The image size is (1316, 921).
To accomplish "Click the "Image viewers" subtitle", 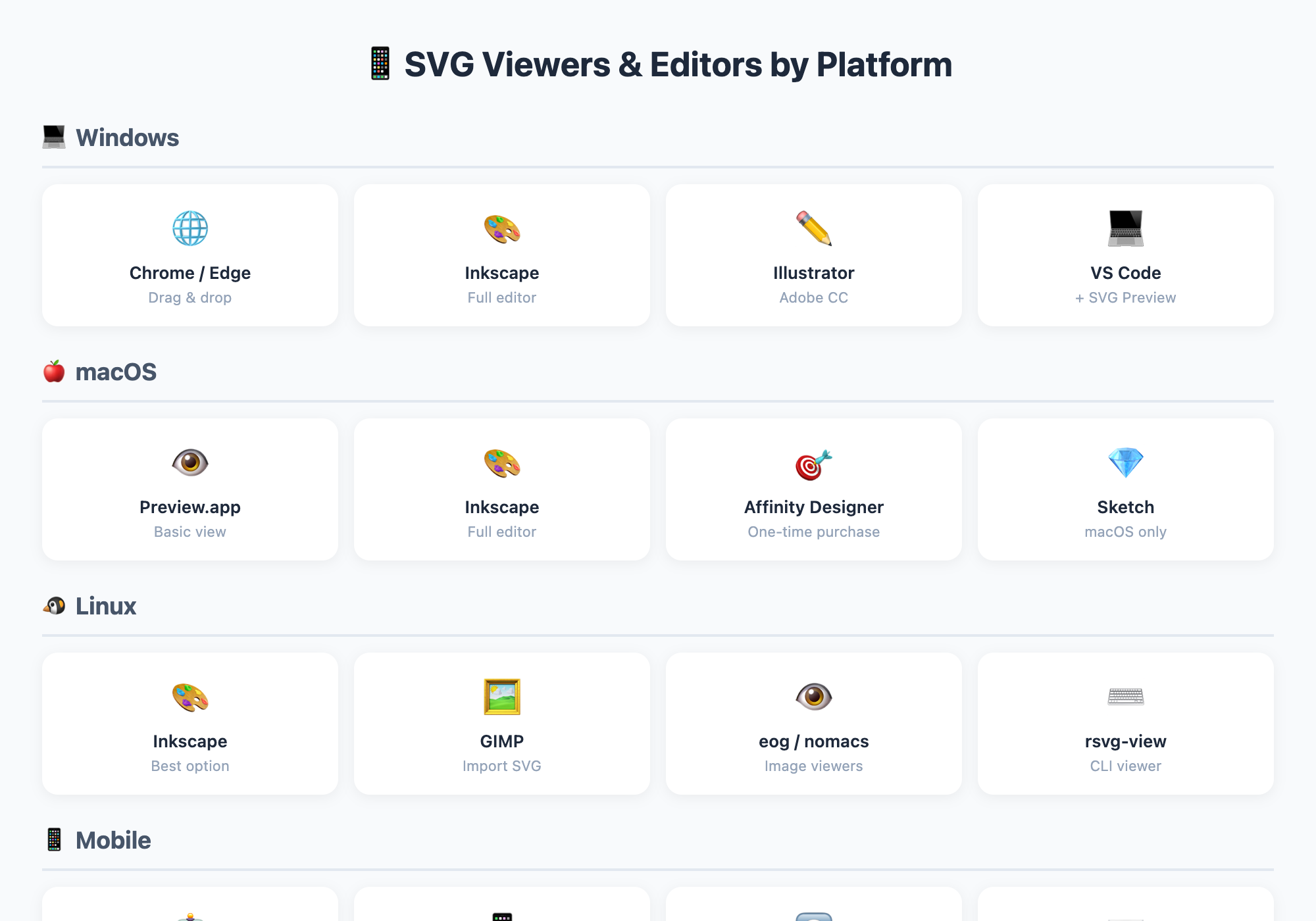I will [x=814, y=766].
